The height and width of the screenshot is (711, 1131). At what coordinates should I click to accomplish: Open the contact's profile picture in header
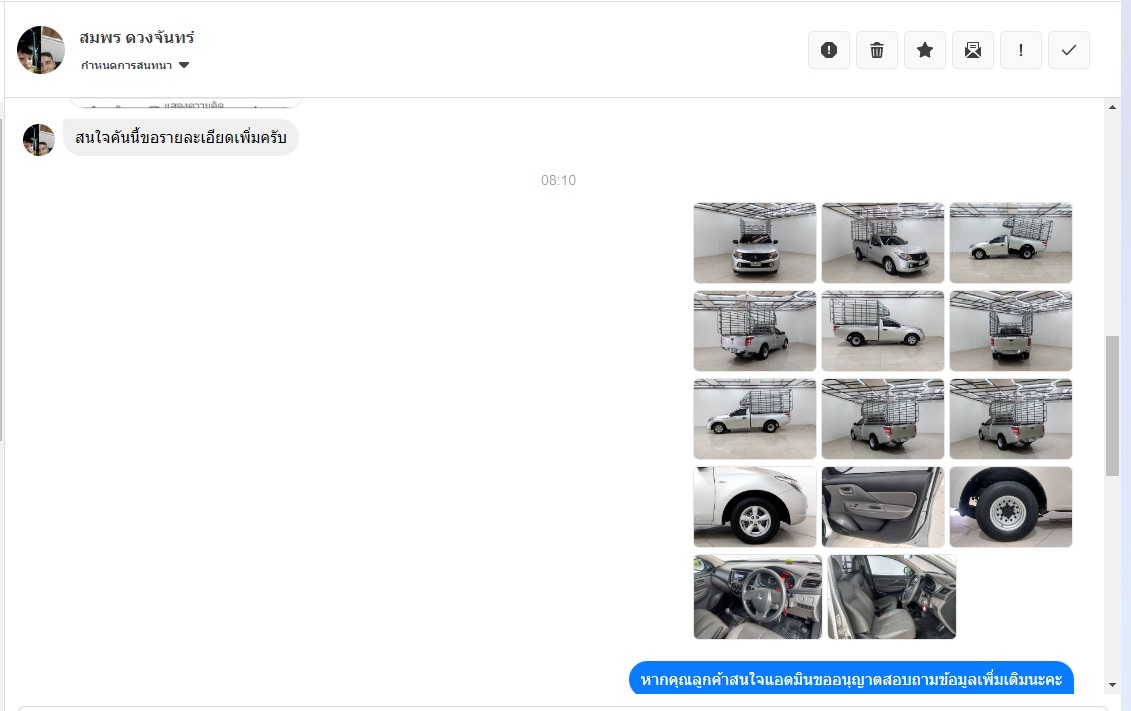(x=41, y=50)
